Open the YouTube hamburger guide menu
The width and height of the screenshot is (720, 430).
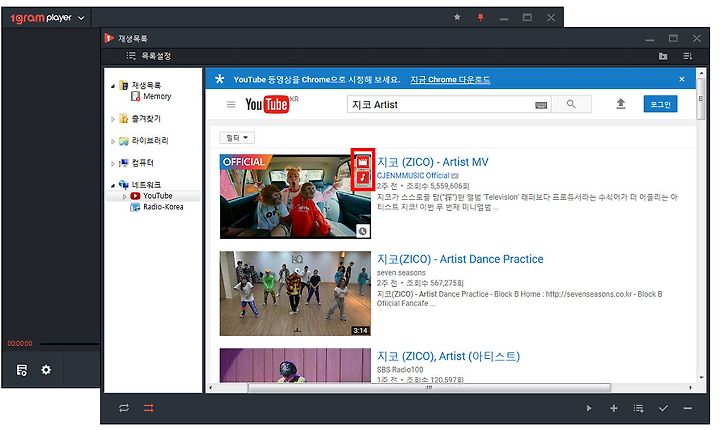(231, 105)
